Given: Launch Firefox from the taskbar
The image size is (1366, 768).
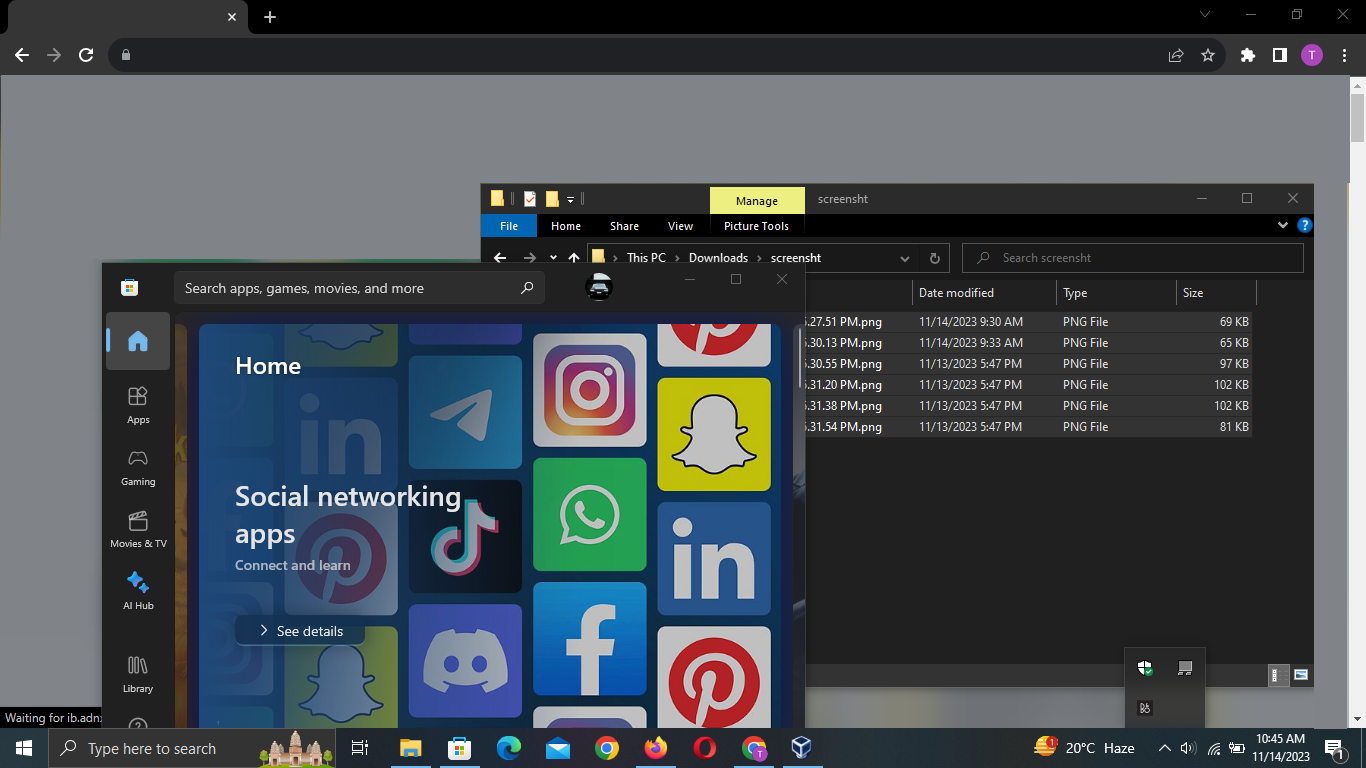Looking at the screenshot, I should pos(655,748).
